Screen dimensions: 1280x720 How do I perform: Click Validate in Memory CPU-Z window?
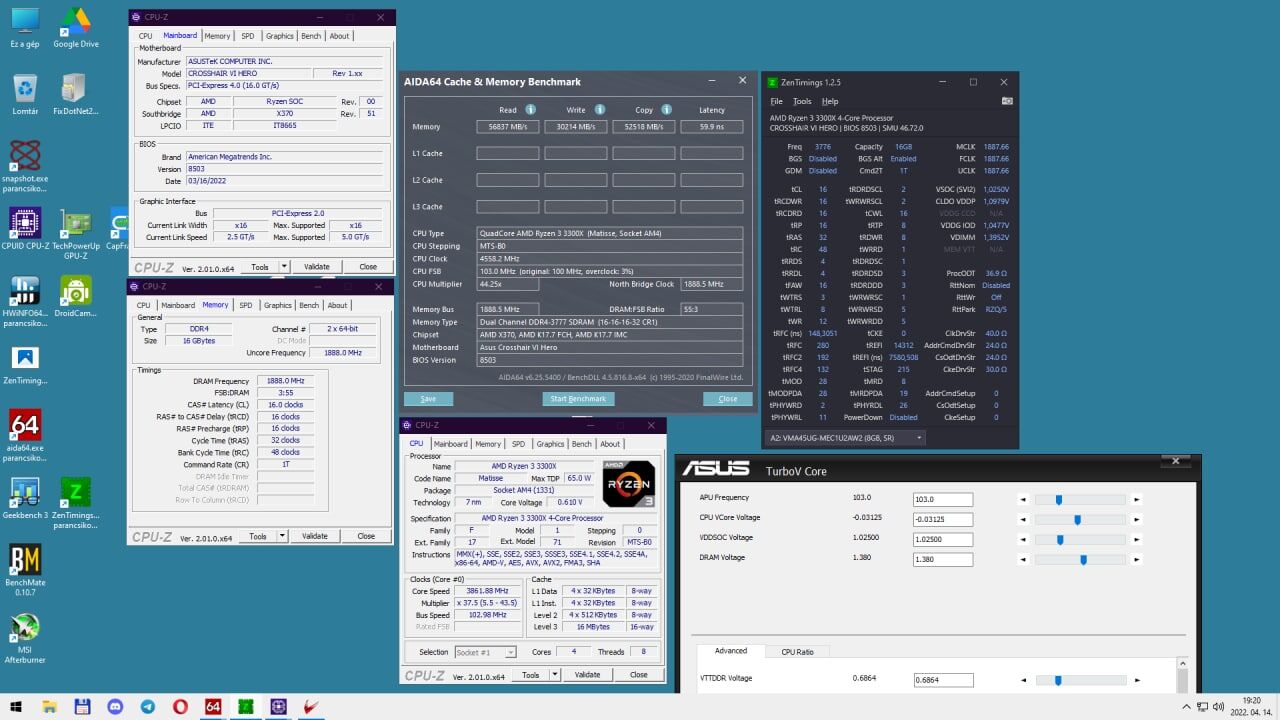(314, 536)
